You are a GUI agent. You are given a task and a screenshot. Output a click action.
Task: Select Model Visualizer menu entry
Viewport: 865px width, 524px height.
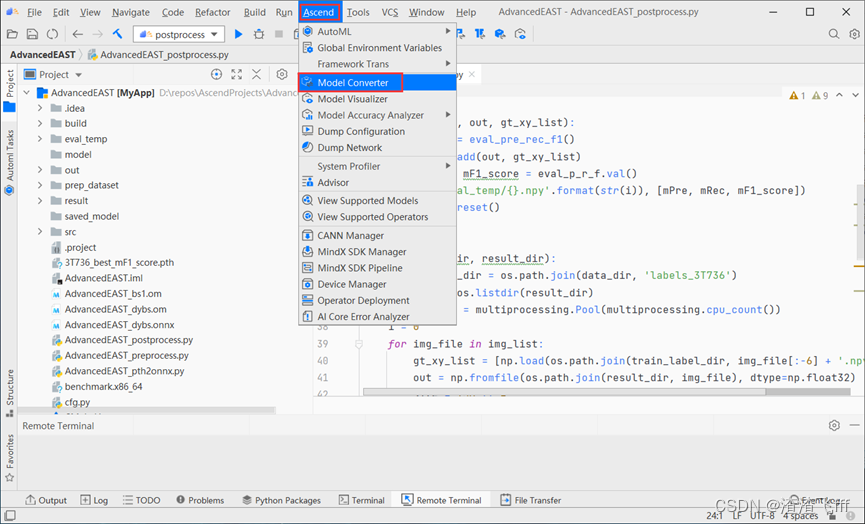click(x=377, y=99)
